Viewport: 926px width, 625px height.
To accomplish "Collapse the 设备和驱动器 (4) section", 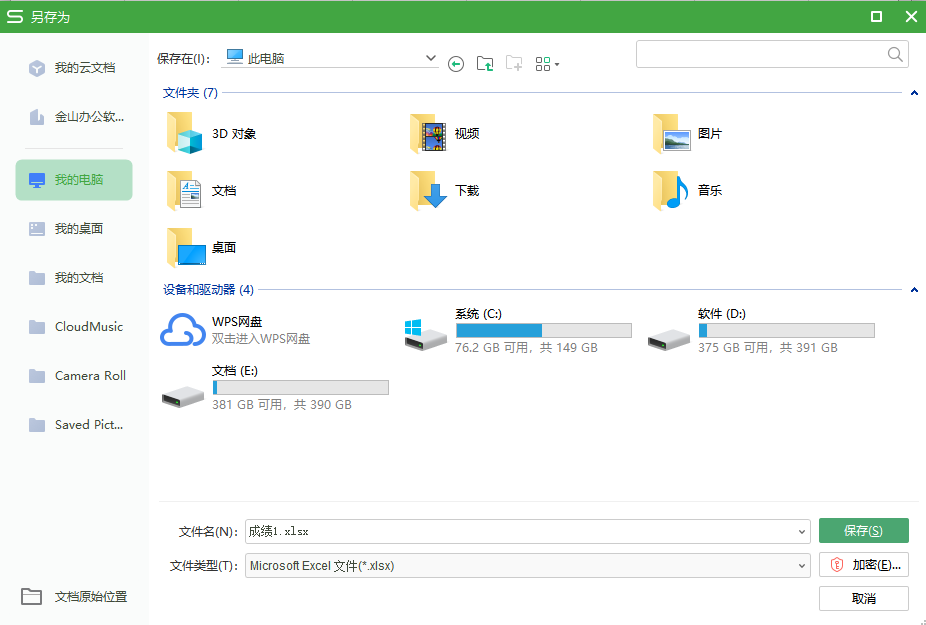I will (x=914, y=290).
